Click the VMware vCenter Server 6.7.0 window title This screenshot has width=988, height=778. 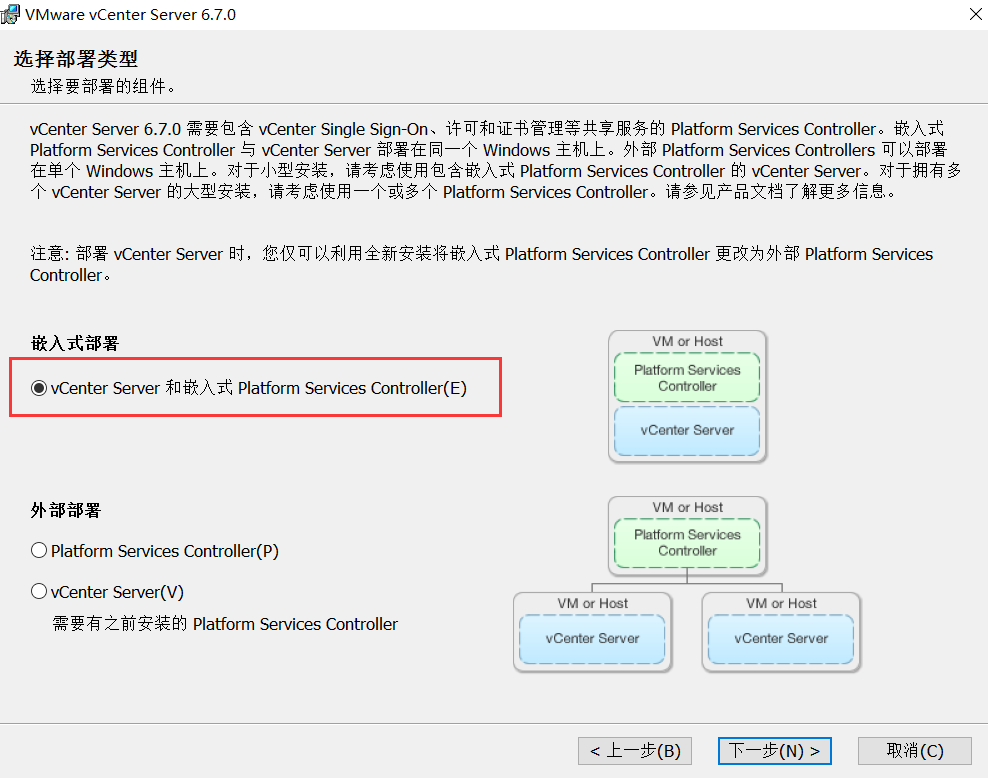(x=130, y=14)
